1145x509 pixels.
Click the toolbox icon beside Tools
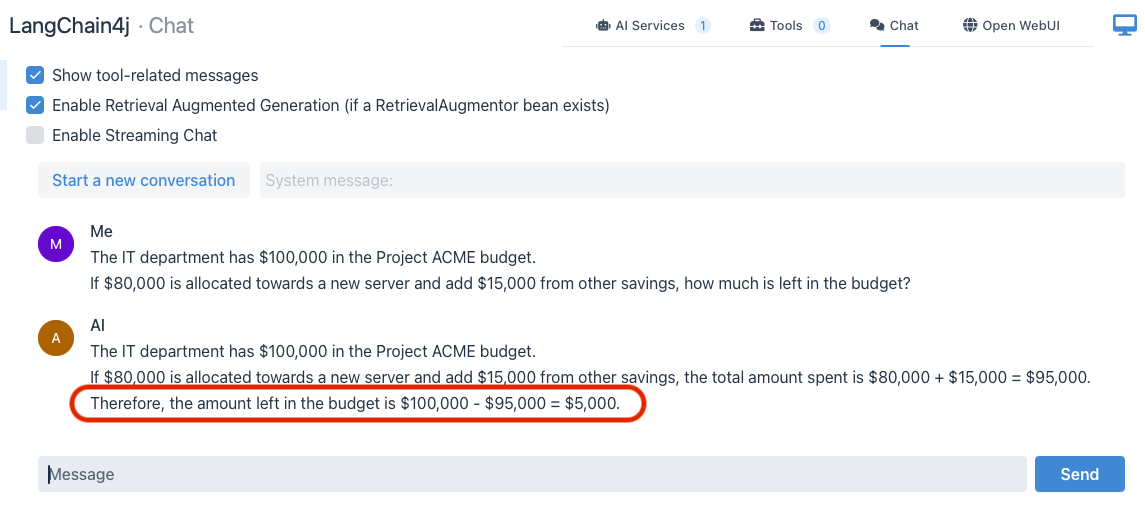click(757, 26)
